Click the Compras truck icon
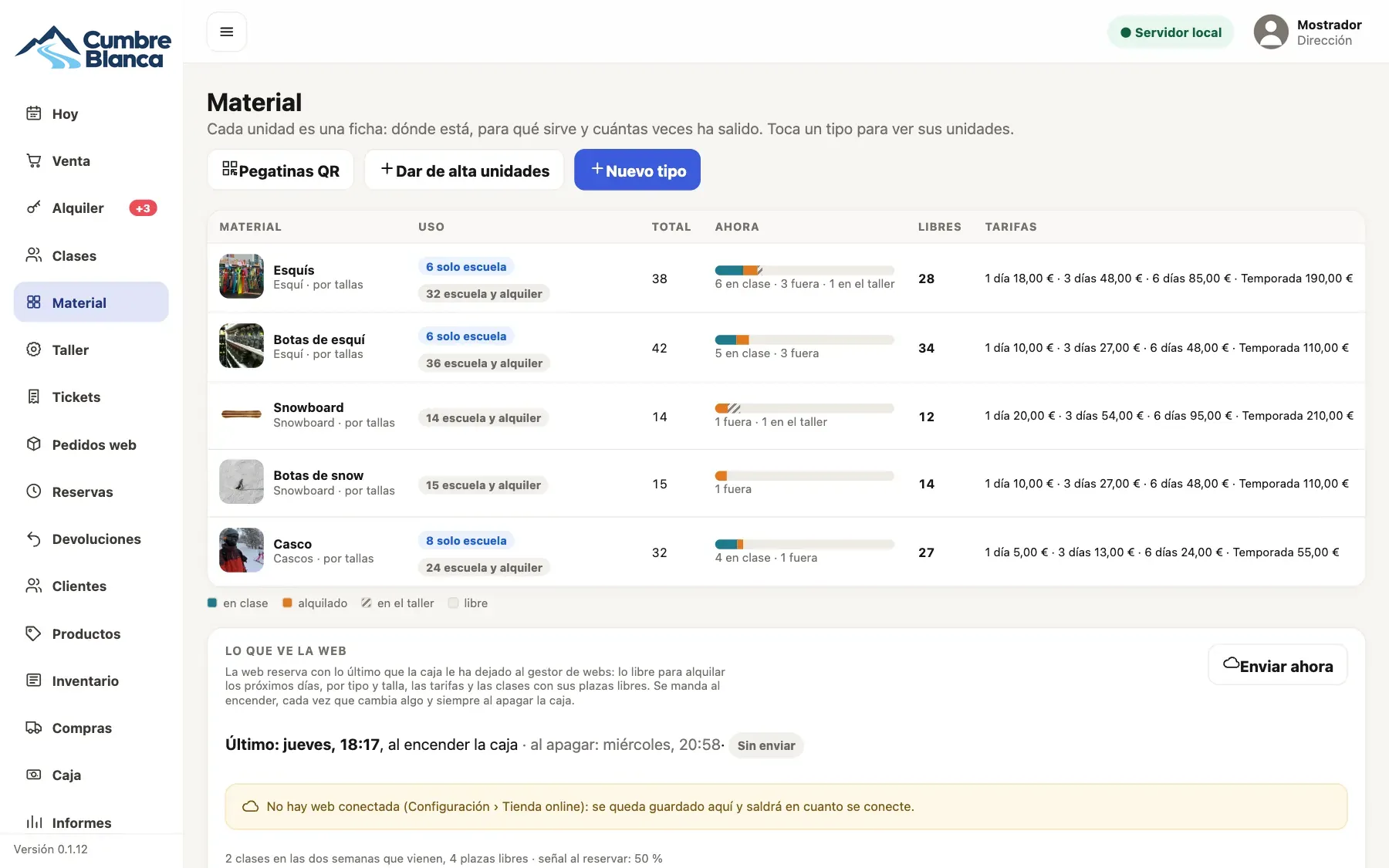1389x868 pixels. (33, 728)
